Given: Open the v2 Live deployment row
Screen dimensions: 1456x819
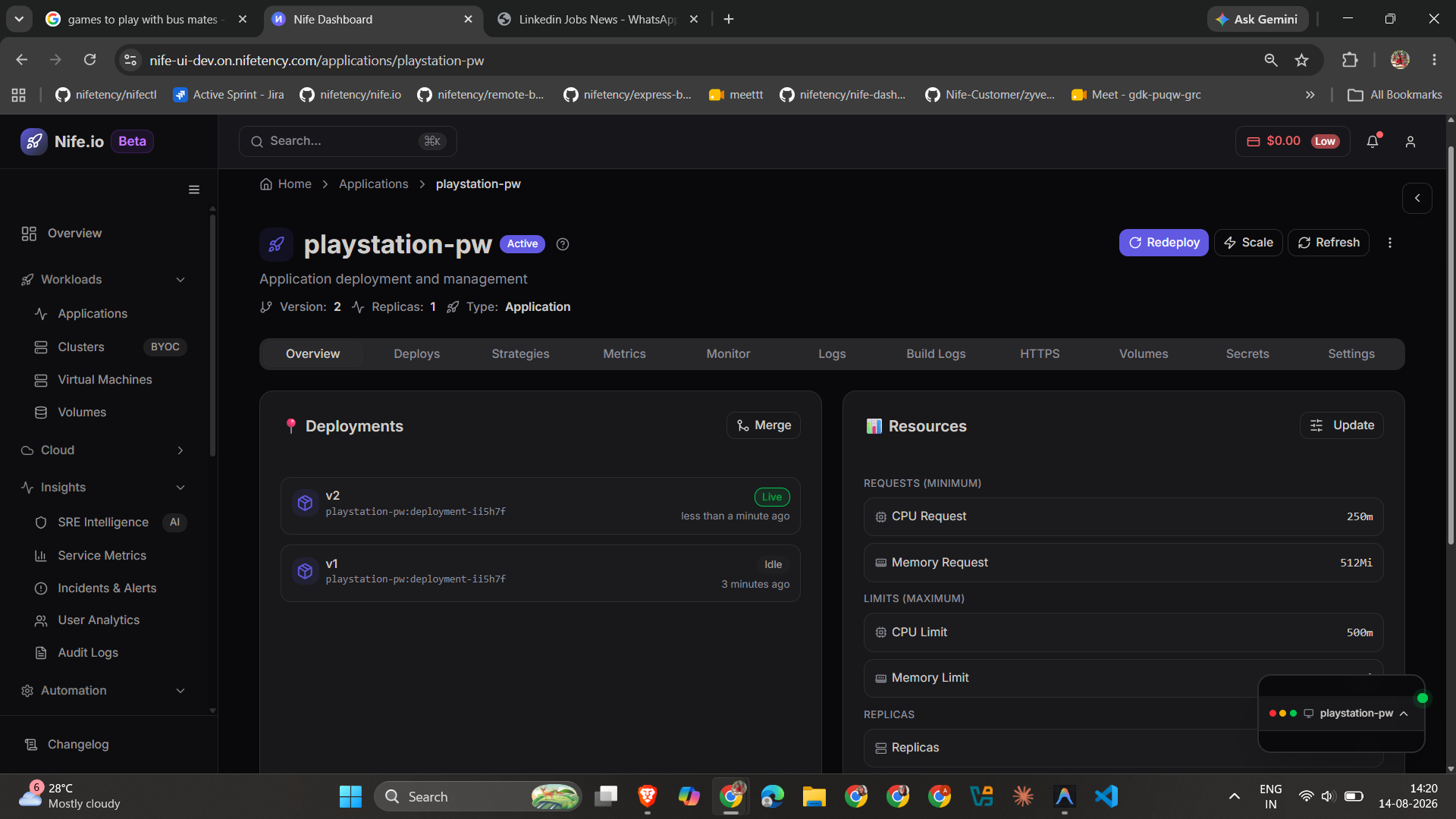Looking at the screenshot, I should pyautogui.click(x=541, y=506).
